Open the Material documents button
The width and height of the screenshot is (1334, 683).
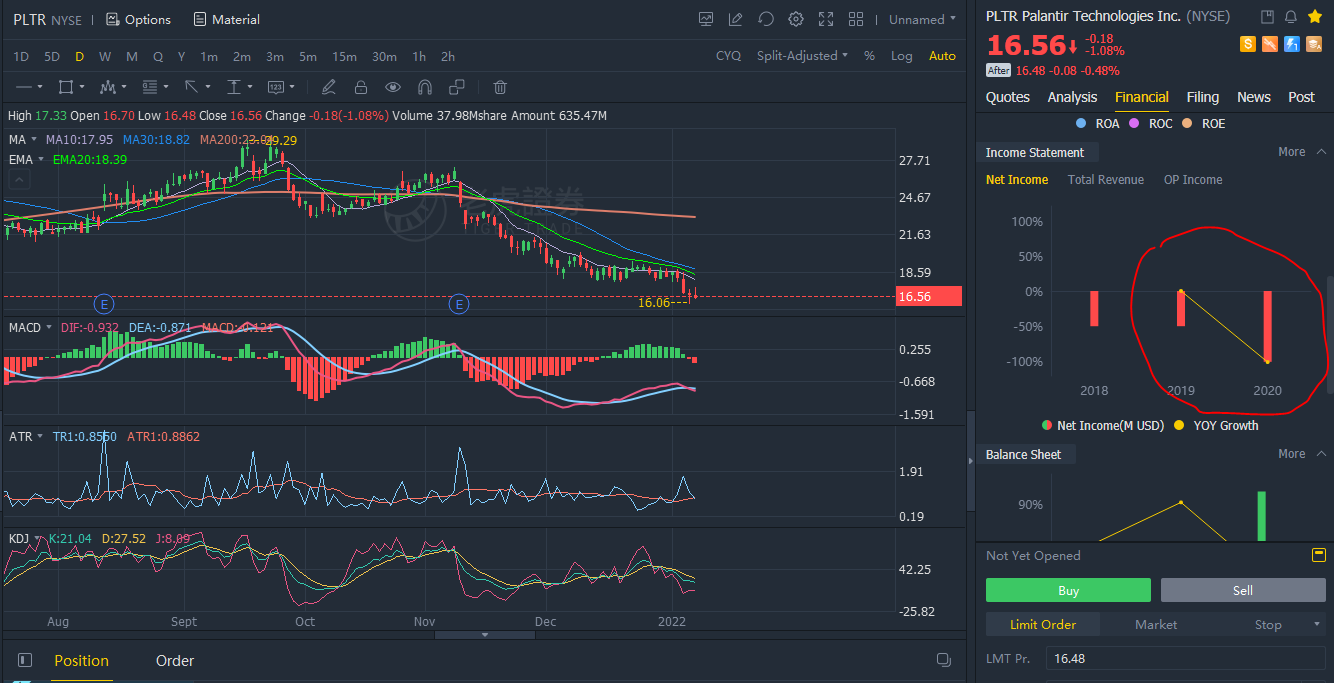pos(226,19)
